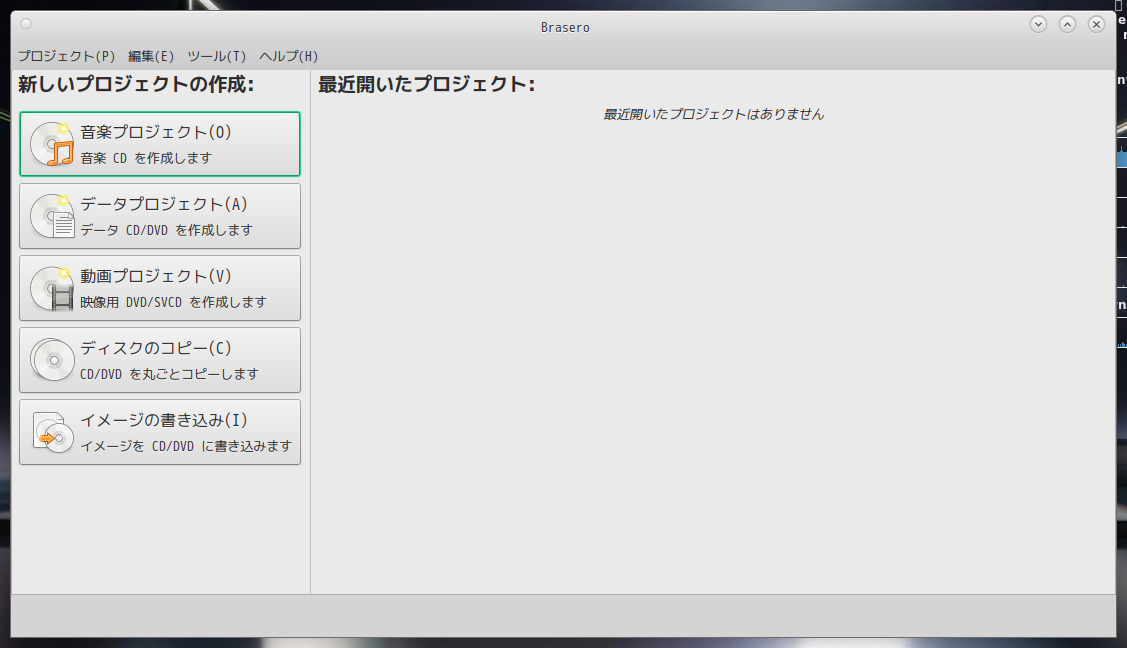Begin a 動画プロジェクト for DVD/SVCD
1127x648 pixels.
[160, 287]
